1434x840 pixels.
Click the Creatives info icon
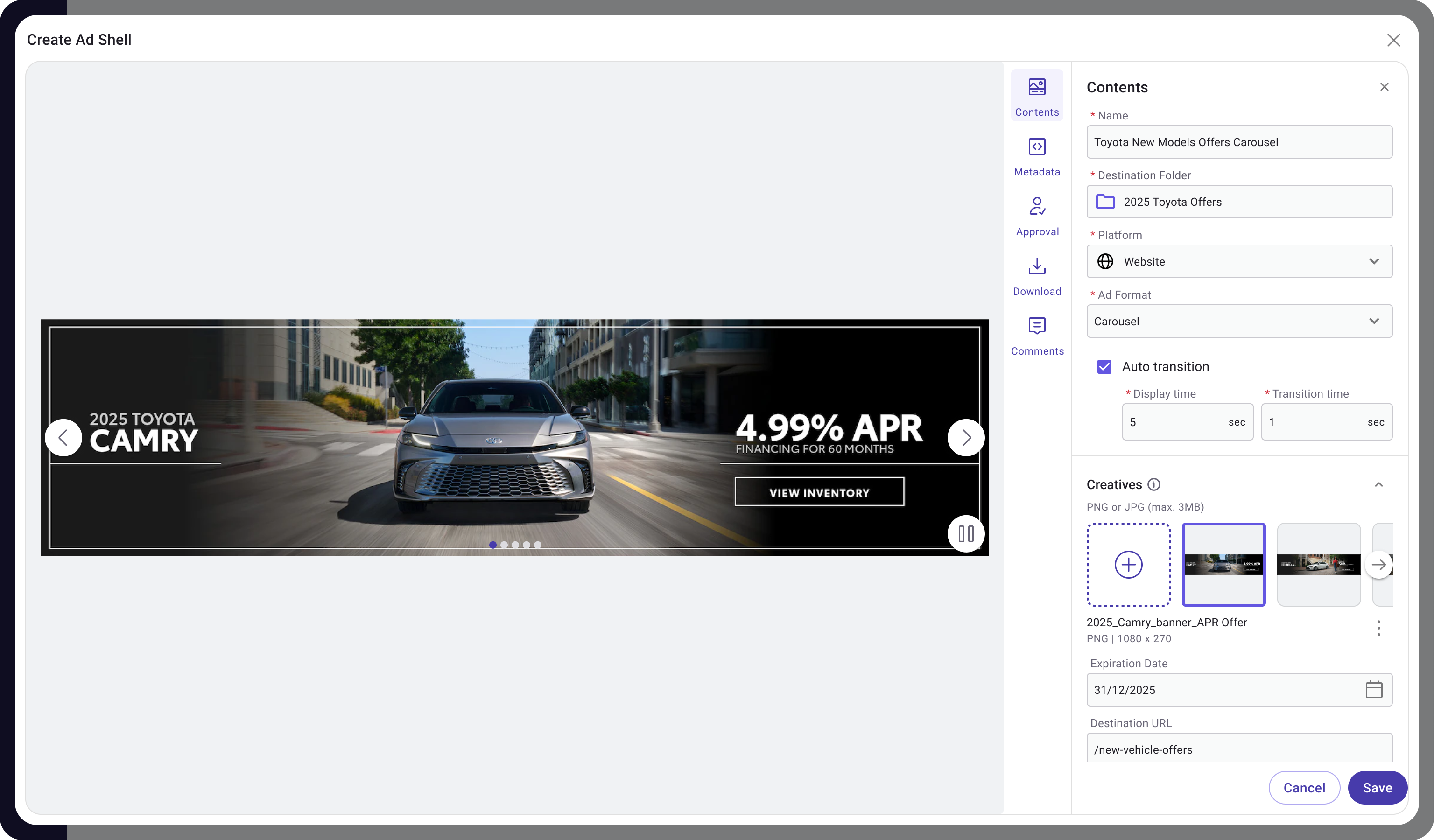coord(1153,484)
